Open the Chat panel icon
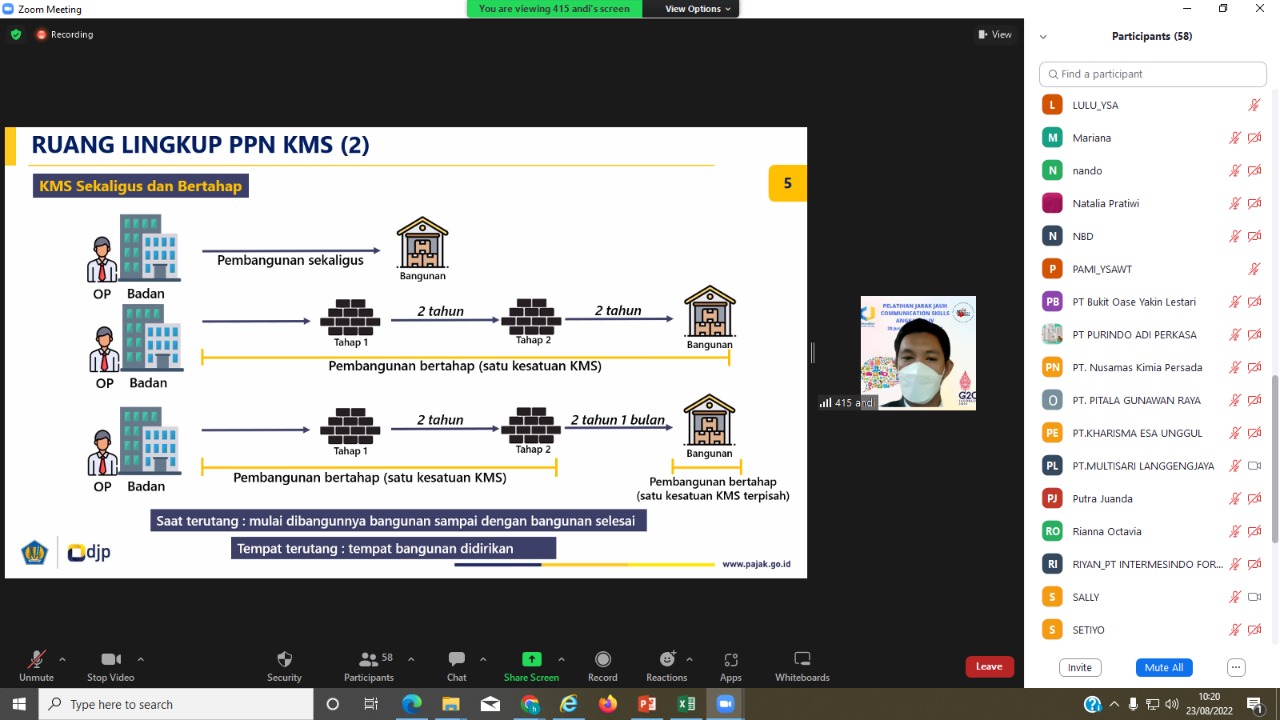Viewport: 1280px width, 720px height. 456,660
